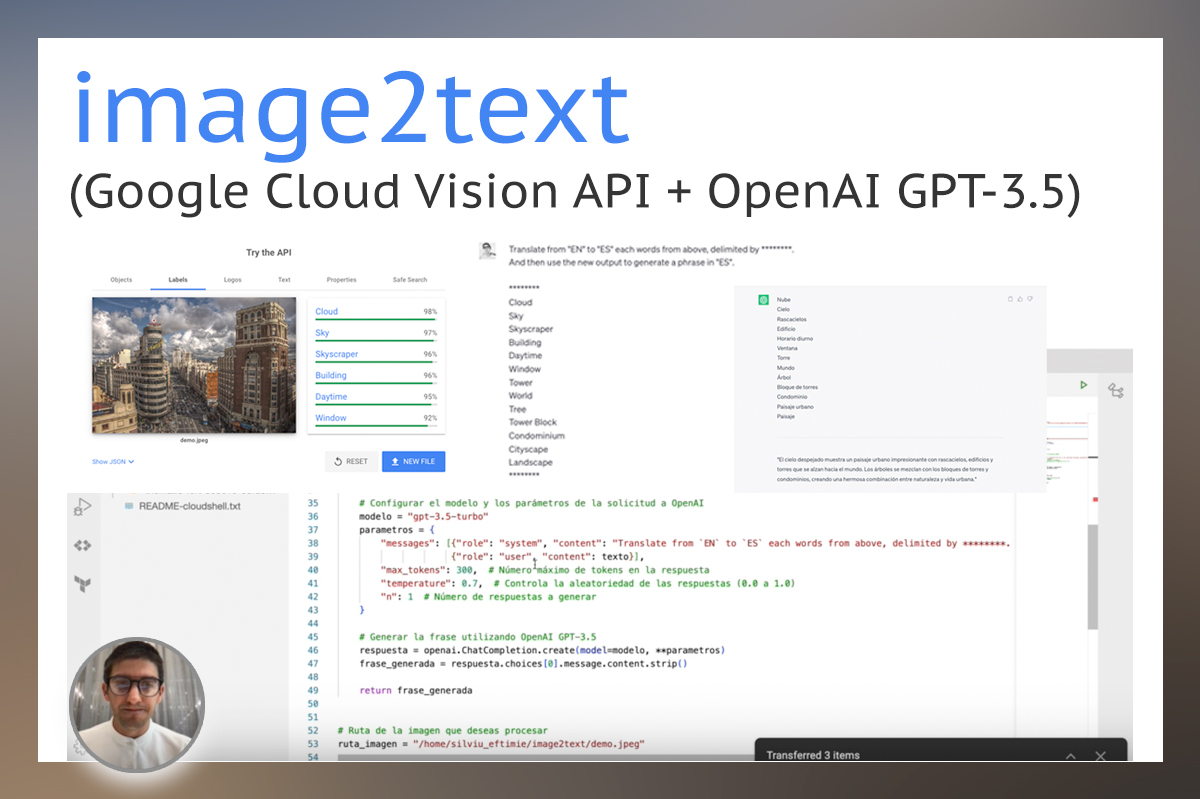Viewport: 1200px width, 799px height.
Task: Click the "temperature" parameter line
Action: tap(588, 583)
